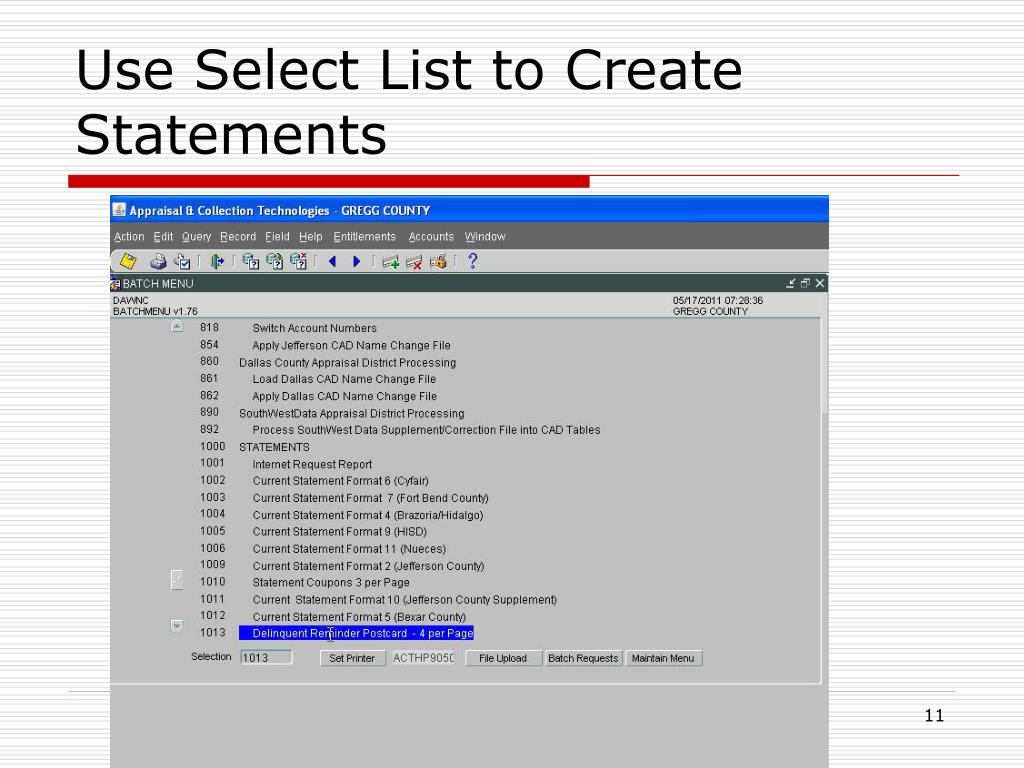Minimize the BATCH MENU inner window
Screen dimensions: 1024x768
click(x=791, y=283)
